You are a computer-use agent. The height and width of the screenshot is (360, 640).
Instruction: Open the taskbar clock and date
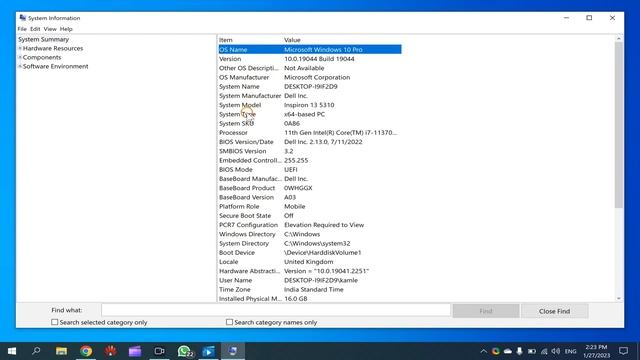pyautogui.click(x=596, y=351)
